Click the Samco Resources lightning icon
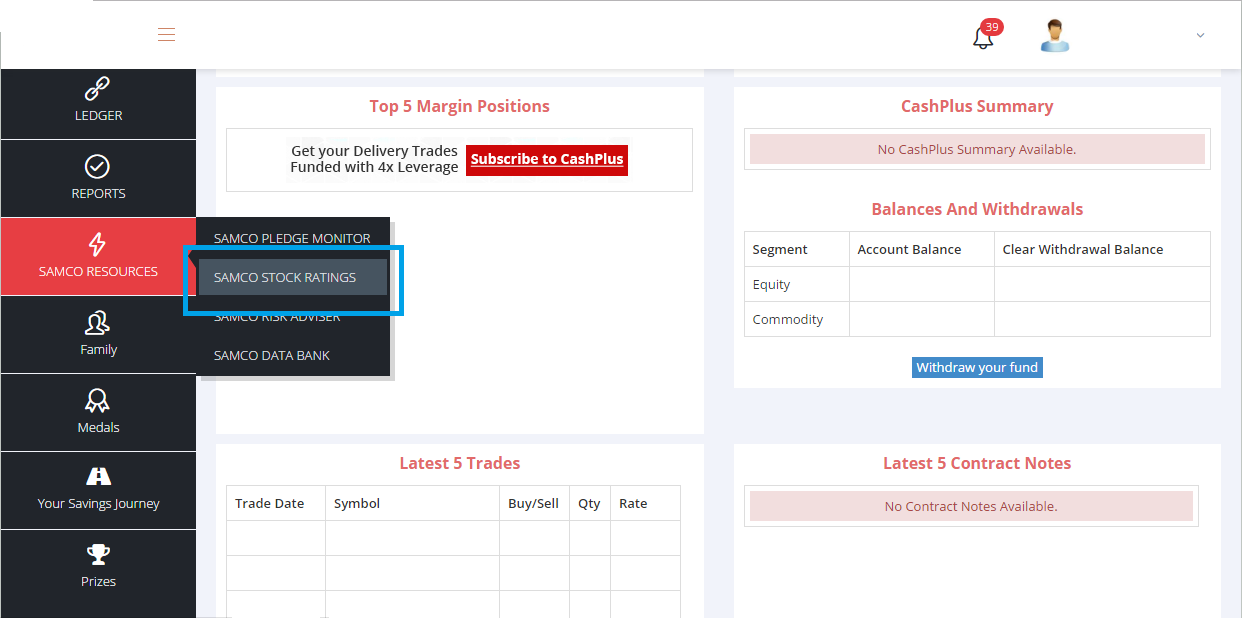The height and width of the screenshot is (618, 1242). tap(98, 244)
